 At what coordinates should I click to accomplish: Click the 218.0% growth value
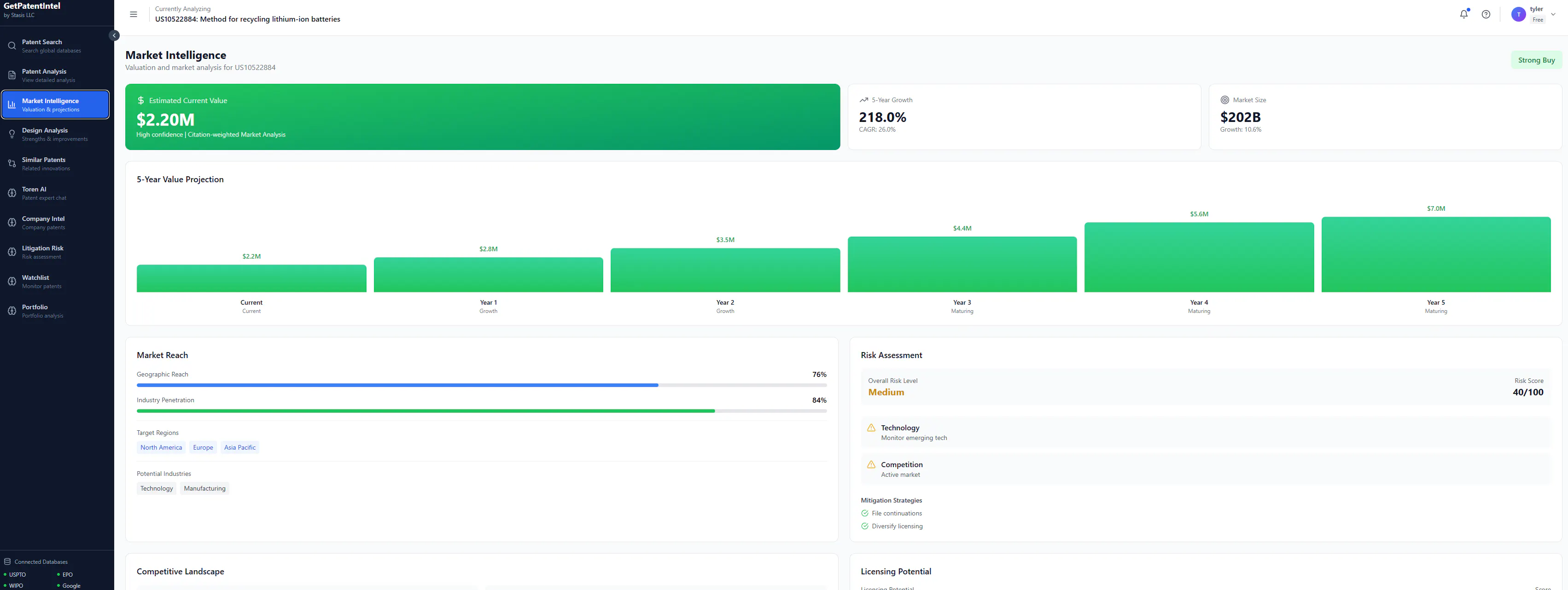tap(882, 117)
